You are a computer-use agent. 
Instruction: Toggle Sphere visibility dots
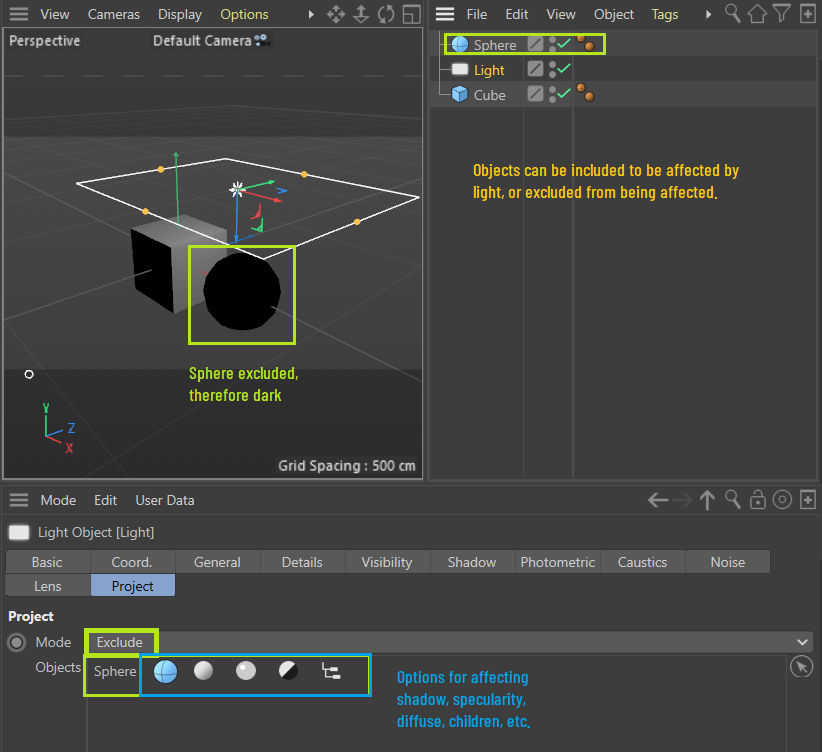[552, 44]
